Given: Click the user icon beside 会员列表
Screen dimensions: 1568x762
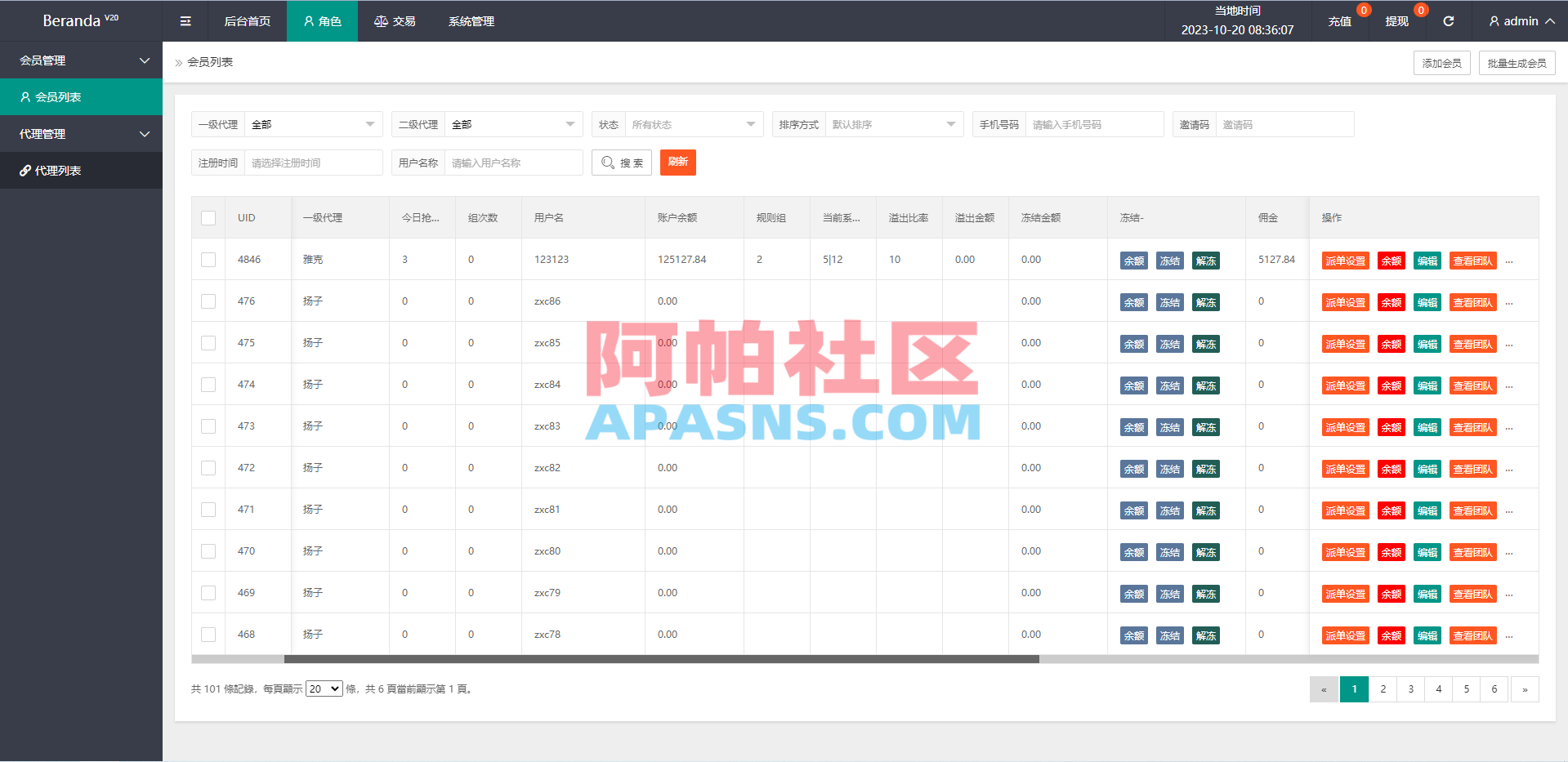Looking at the screenshot, I should point(24,96).
